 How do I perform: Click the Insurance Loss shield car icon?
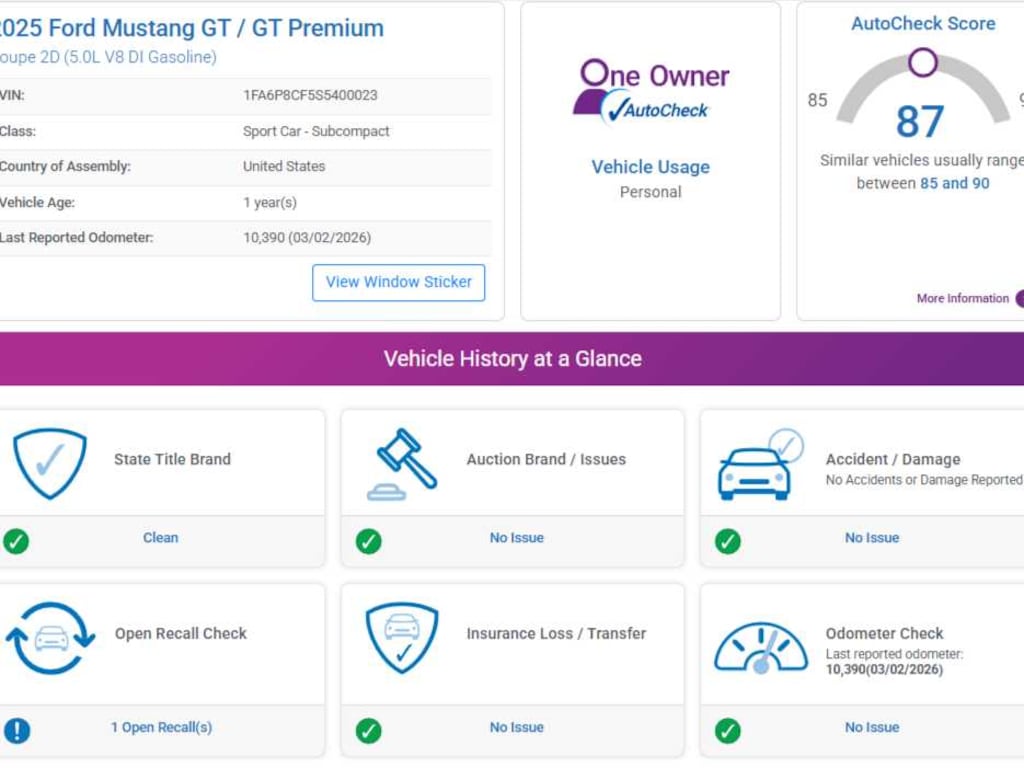(x=401, y=637)
